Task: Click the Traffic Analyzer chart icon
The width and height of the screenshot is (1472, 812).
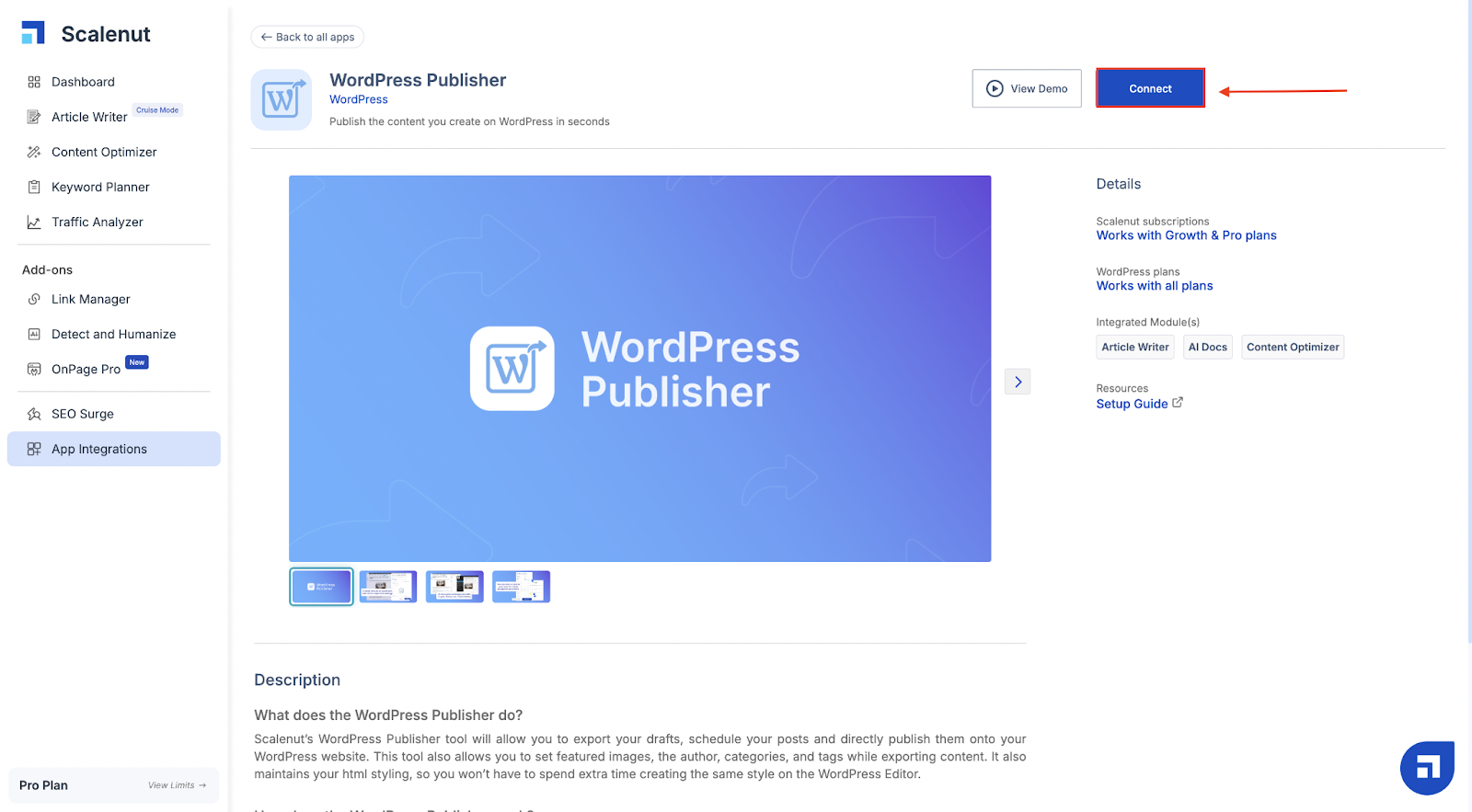Action: (x=34, y=222)
